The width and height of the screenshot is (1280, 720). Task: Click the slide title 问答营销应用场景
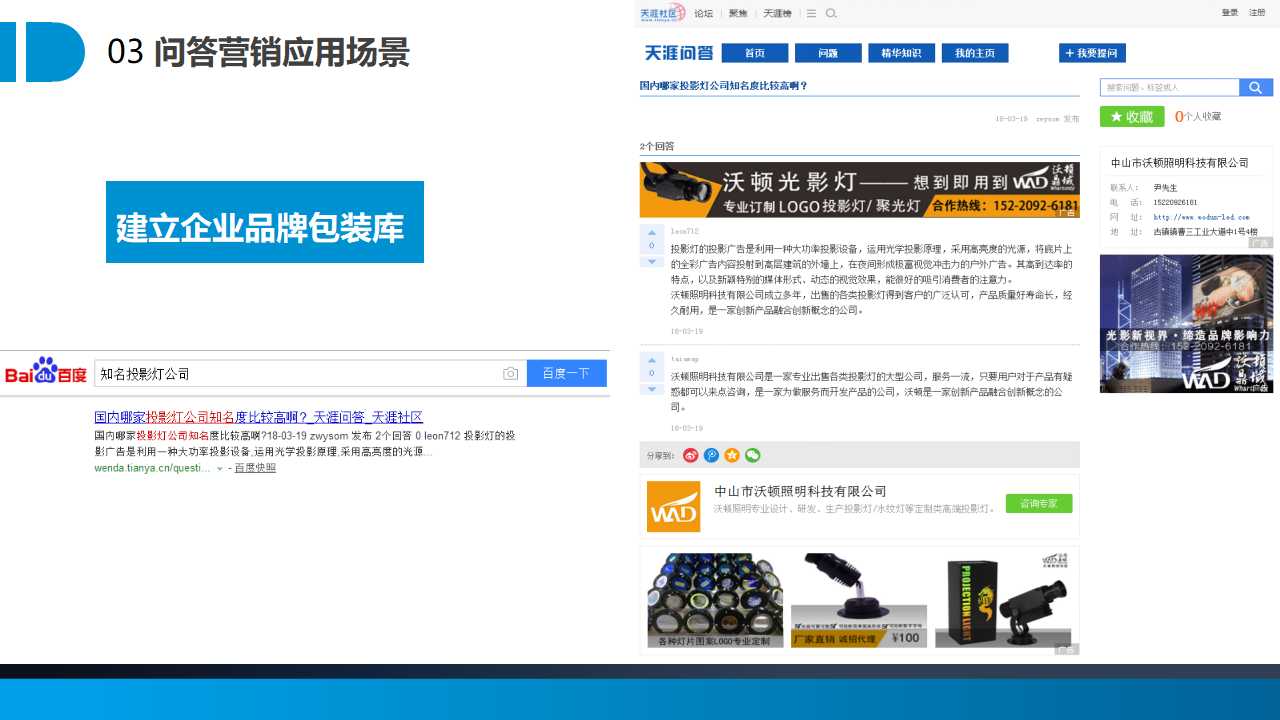click(x=282, y=52)
